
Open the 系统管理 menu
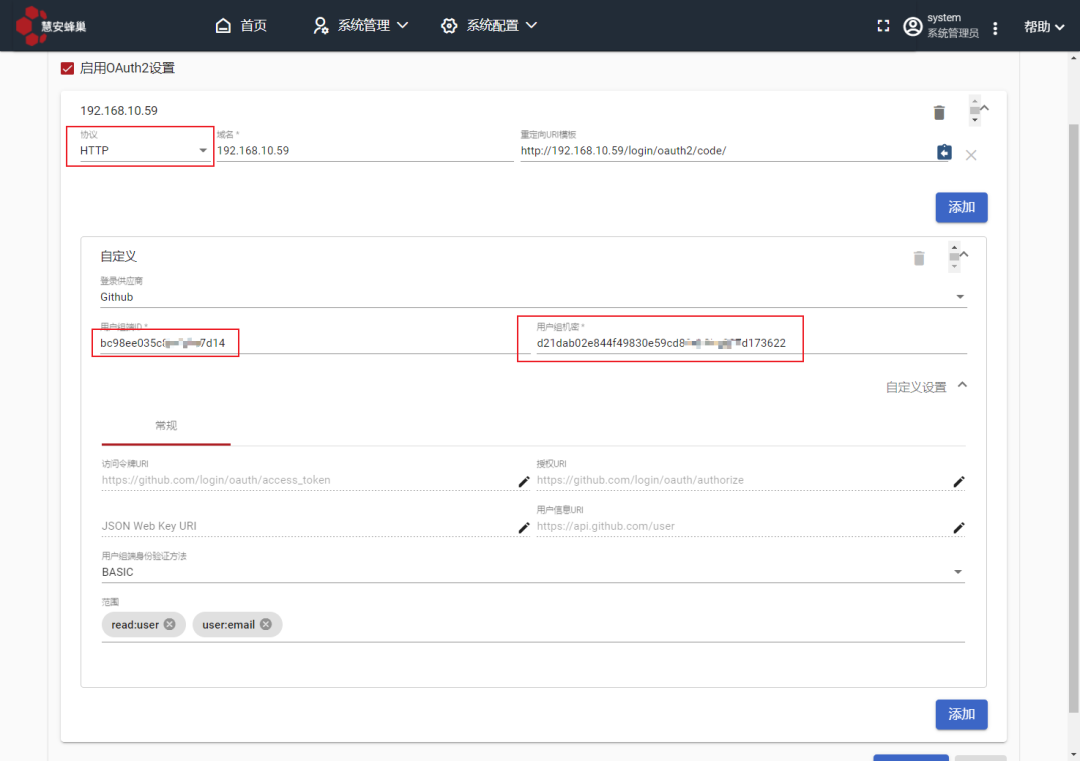click(x=361, y=26)
